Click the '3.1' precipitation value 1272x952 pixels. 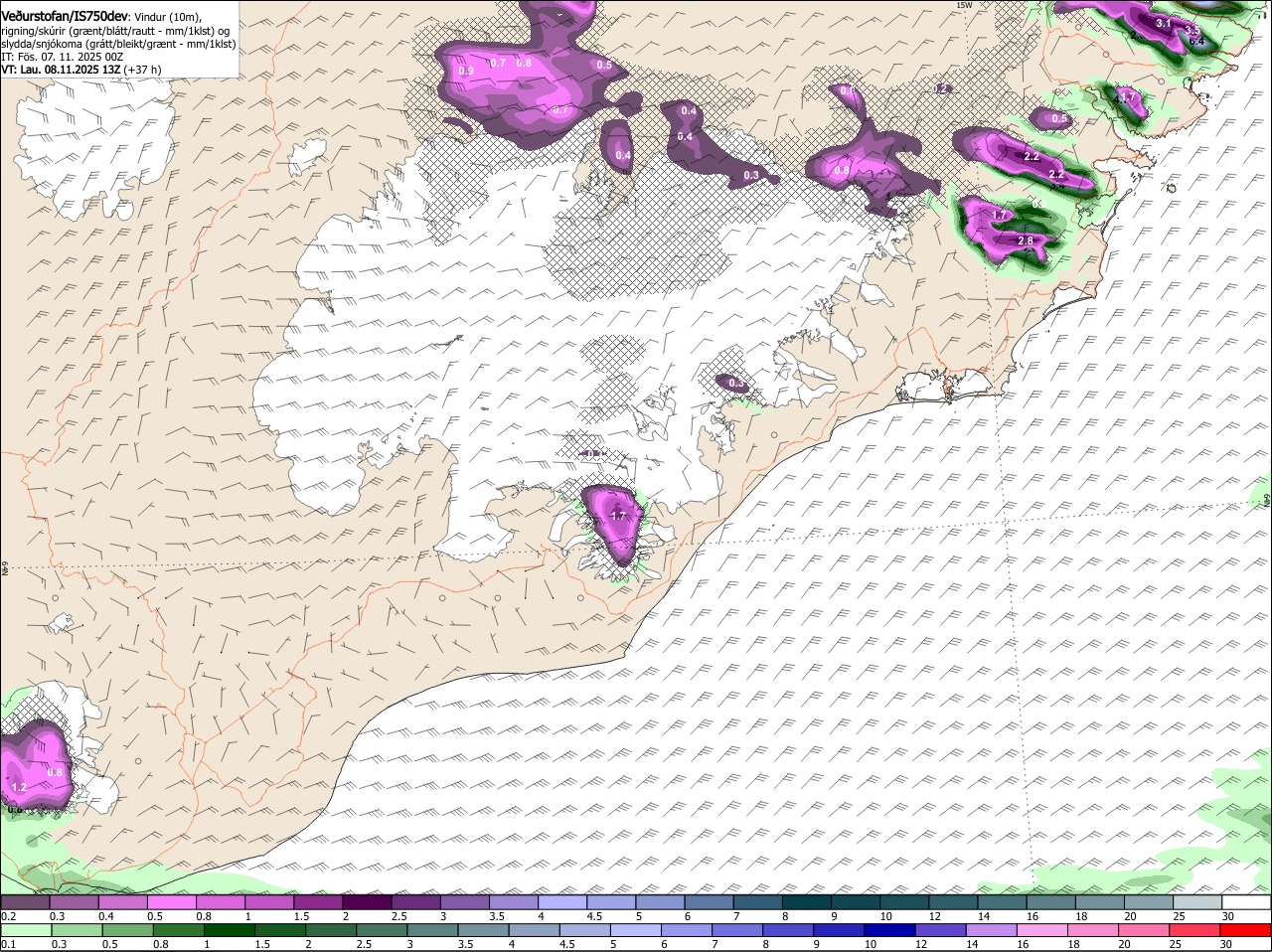coord(1165,23)
